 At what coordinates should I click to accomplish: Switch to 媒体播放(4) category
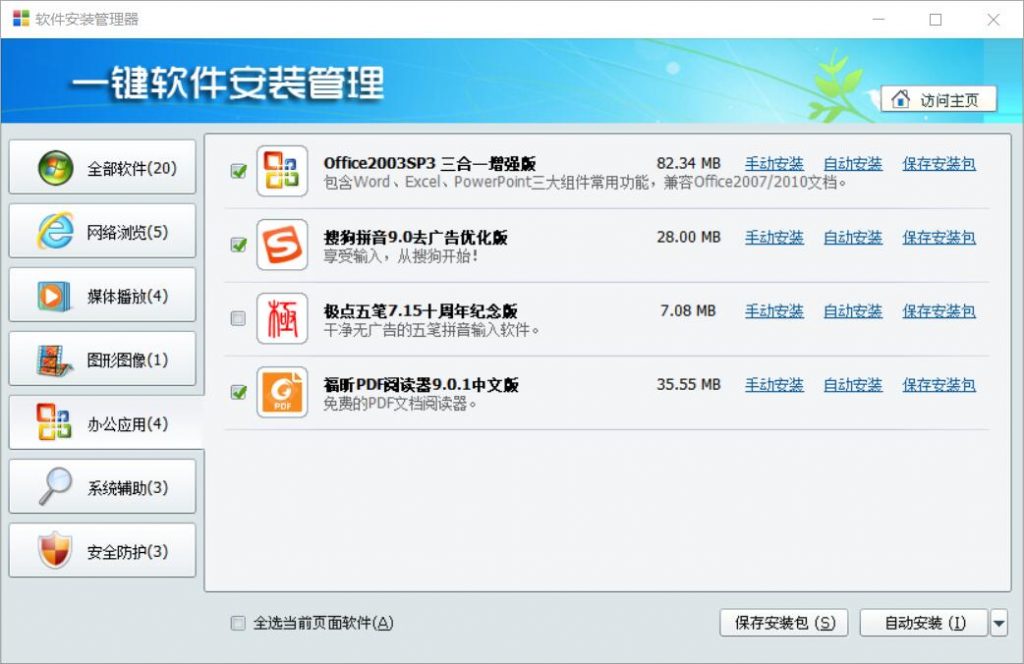point(103,295)
